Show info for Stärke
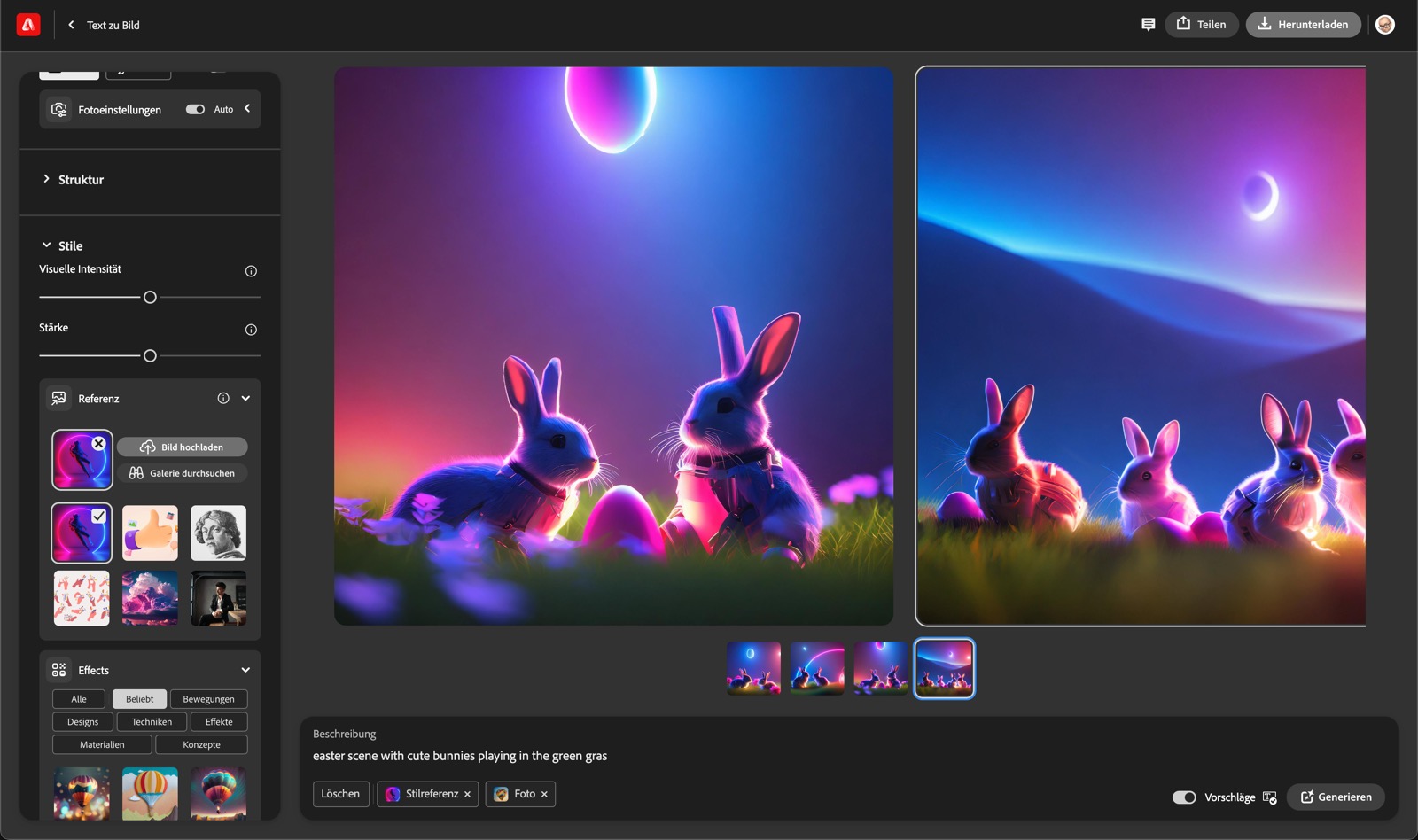Screen dimensions: 1418x840 click(x=251, y=330)
